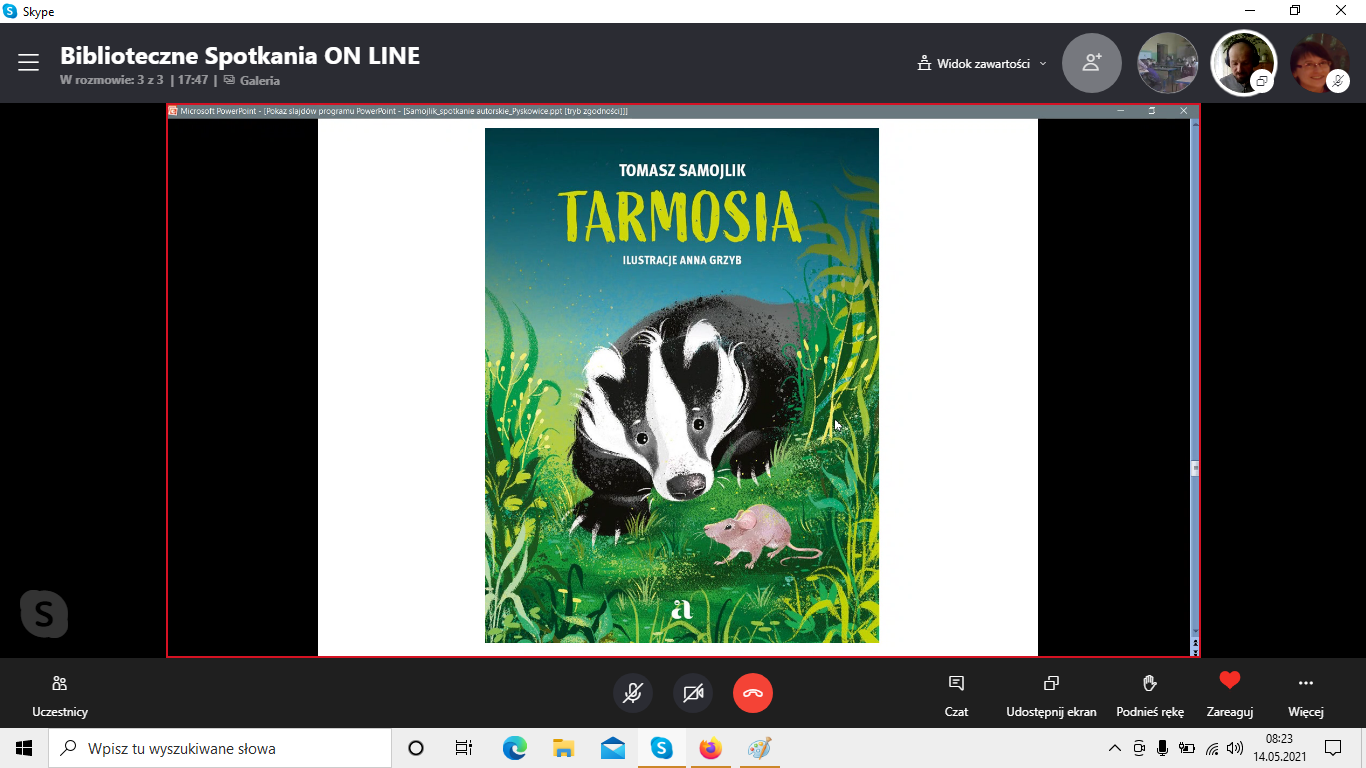The height and width of the screenshot is (768, 1366).
Task: Open the Czat conversation panel
Action: (x=956, y=694)
